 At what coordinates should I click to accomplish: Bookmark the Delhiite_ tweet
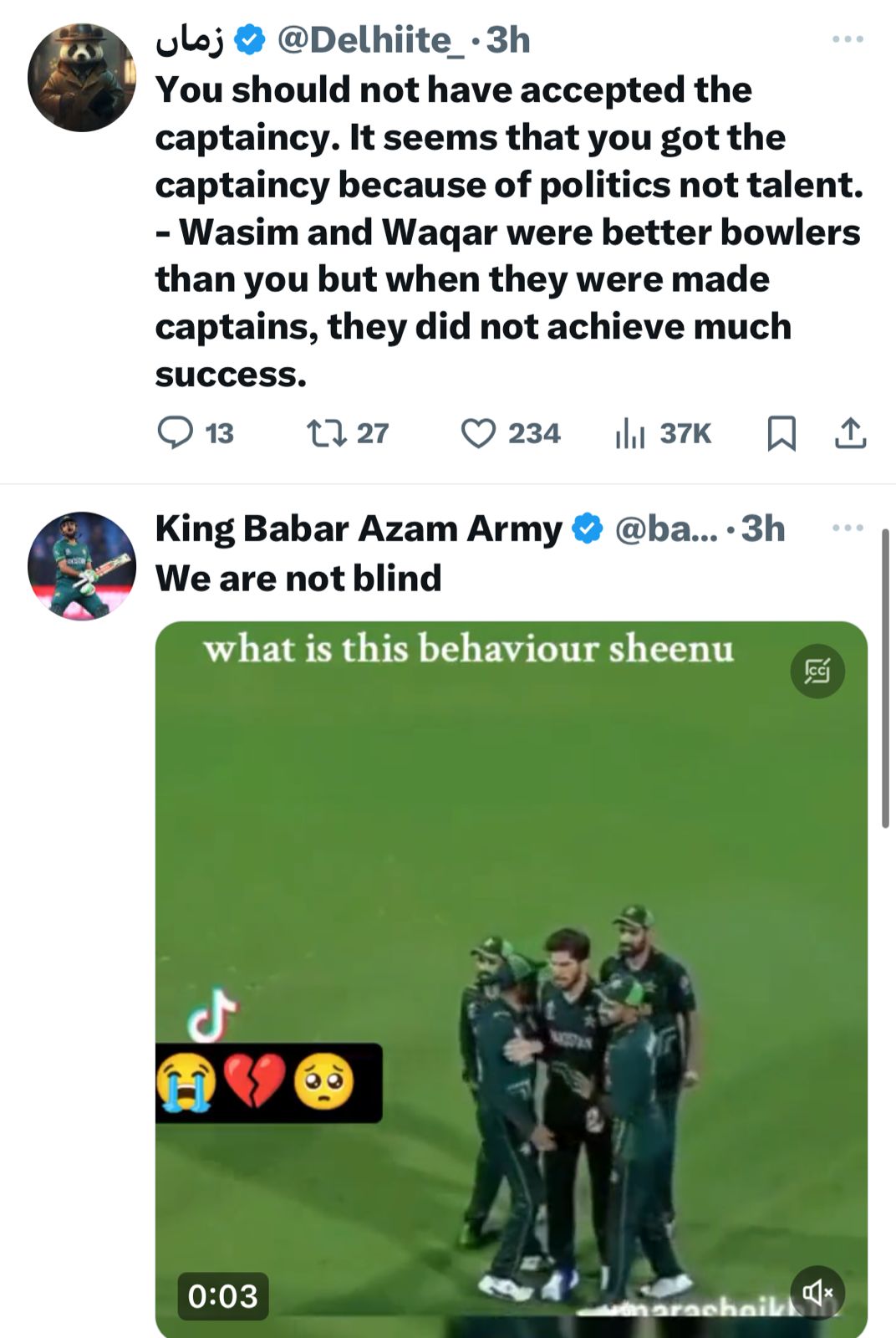781,433
